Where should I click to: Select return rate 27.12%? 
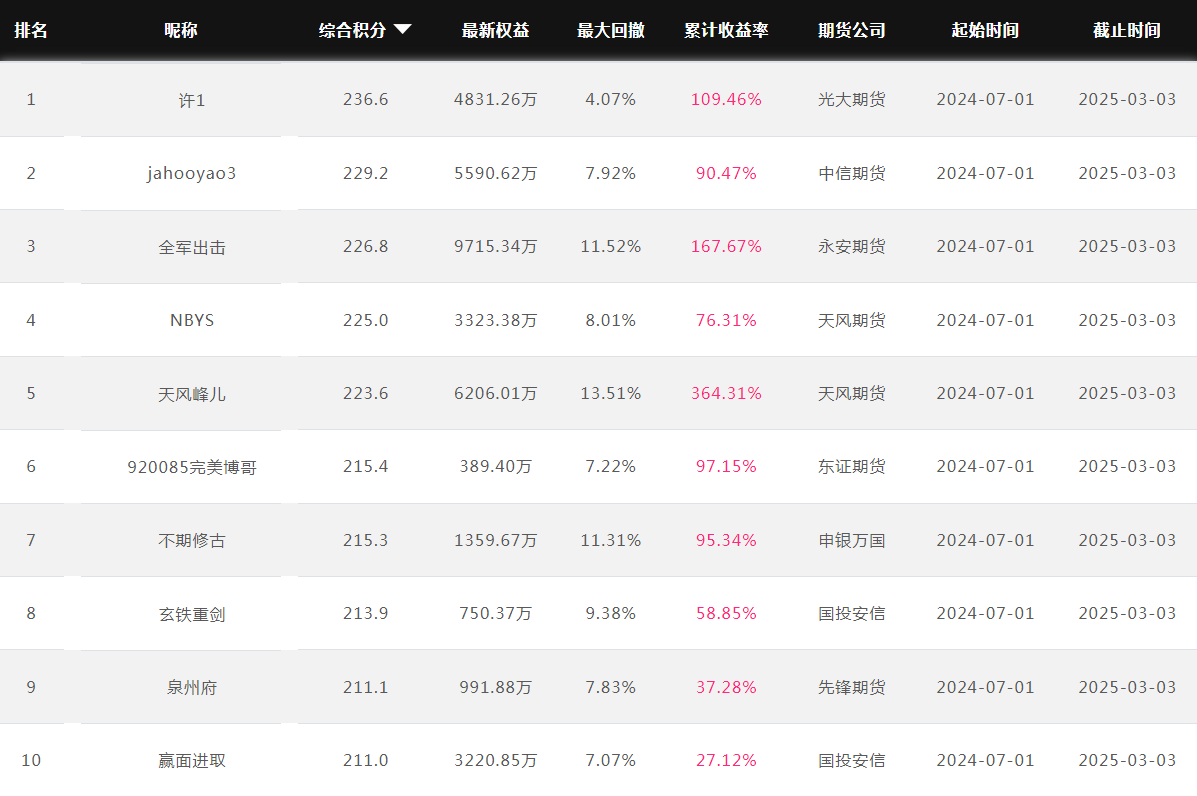[x=726, y=760]
